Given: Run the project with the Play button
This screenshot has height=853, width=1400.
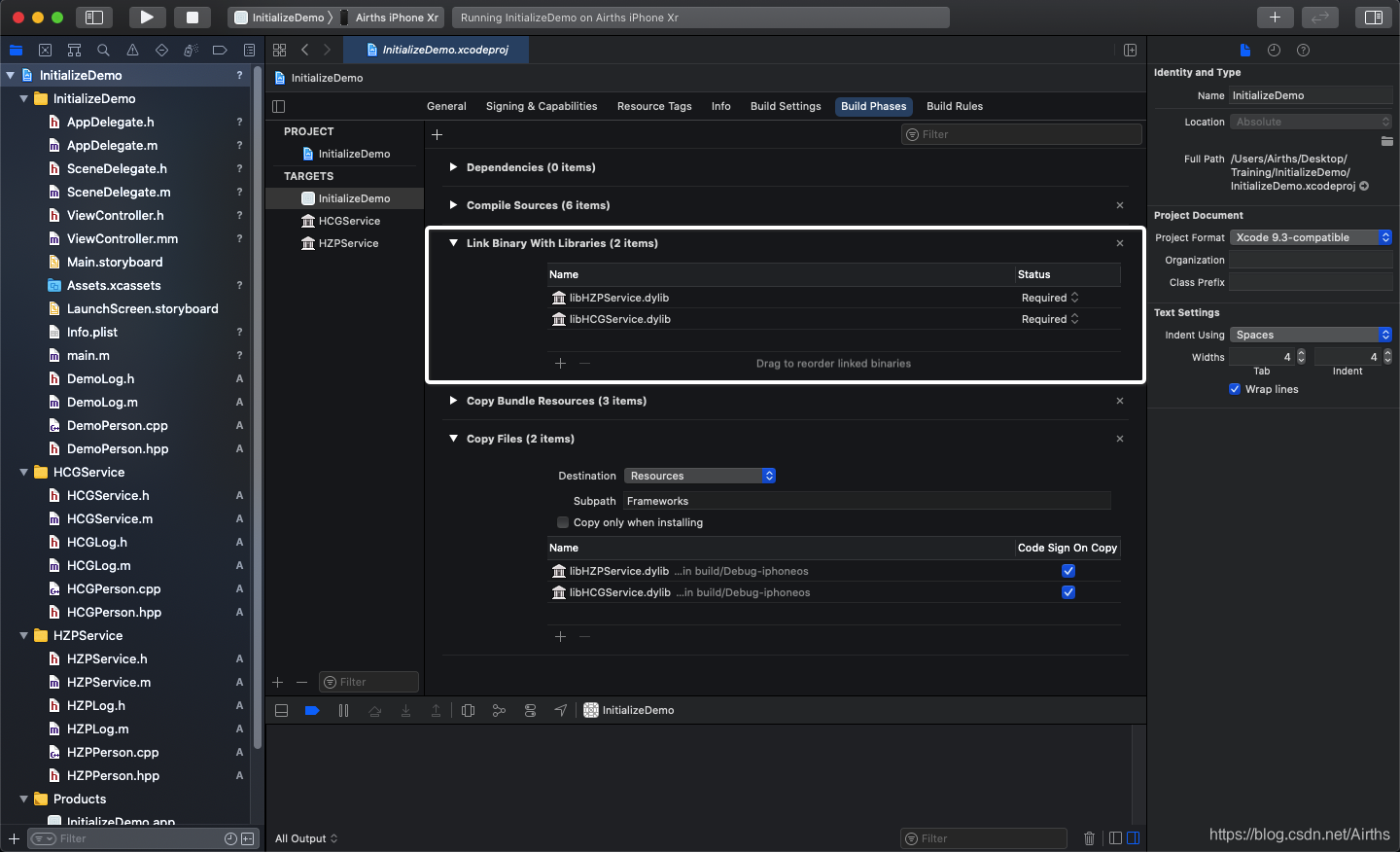Looking at the screenshot, I should point(147,18).
